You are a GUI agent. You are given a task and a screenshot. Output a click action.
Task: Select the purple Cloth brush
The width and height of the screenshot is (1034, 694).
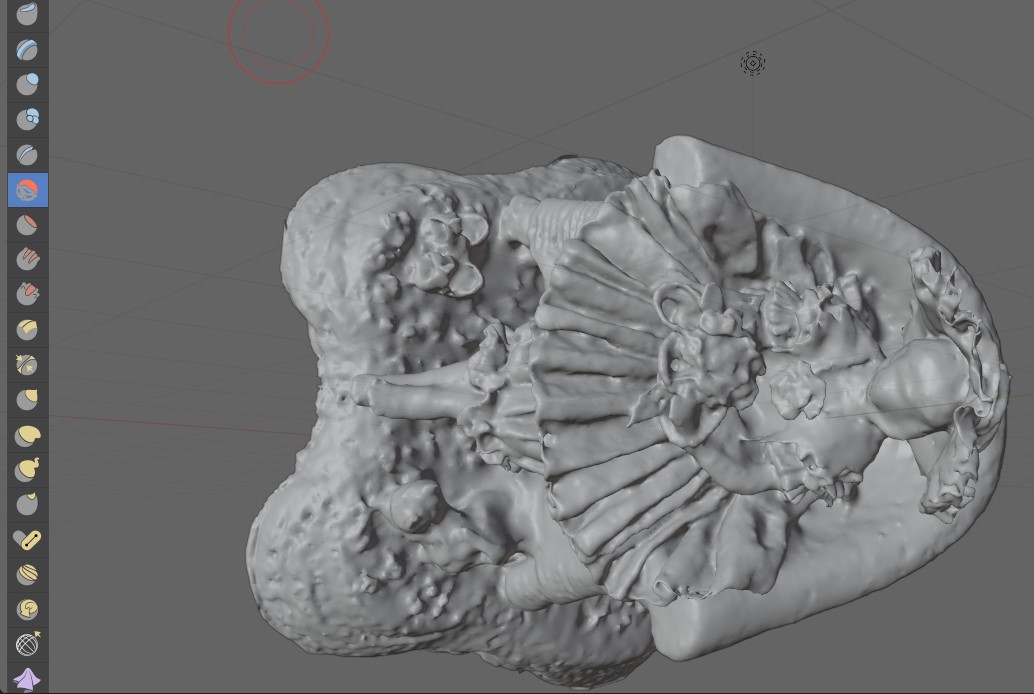27,679
